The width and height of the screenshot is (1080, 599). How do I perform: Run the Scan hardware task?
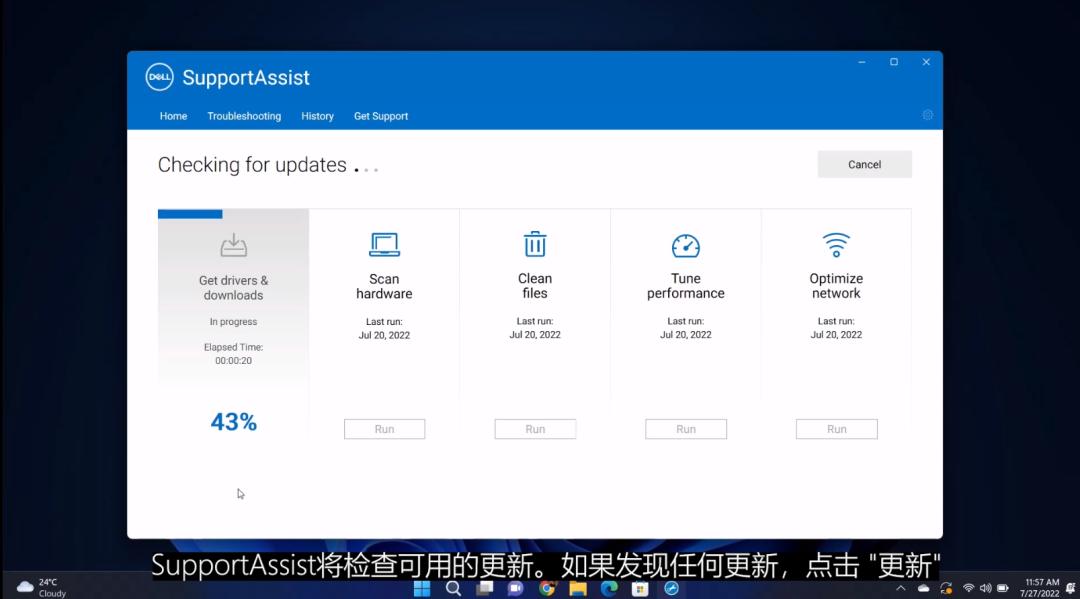tap(384, 428)
